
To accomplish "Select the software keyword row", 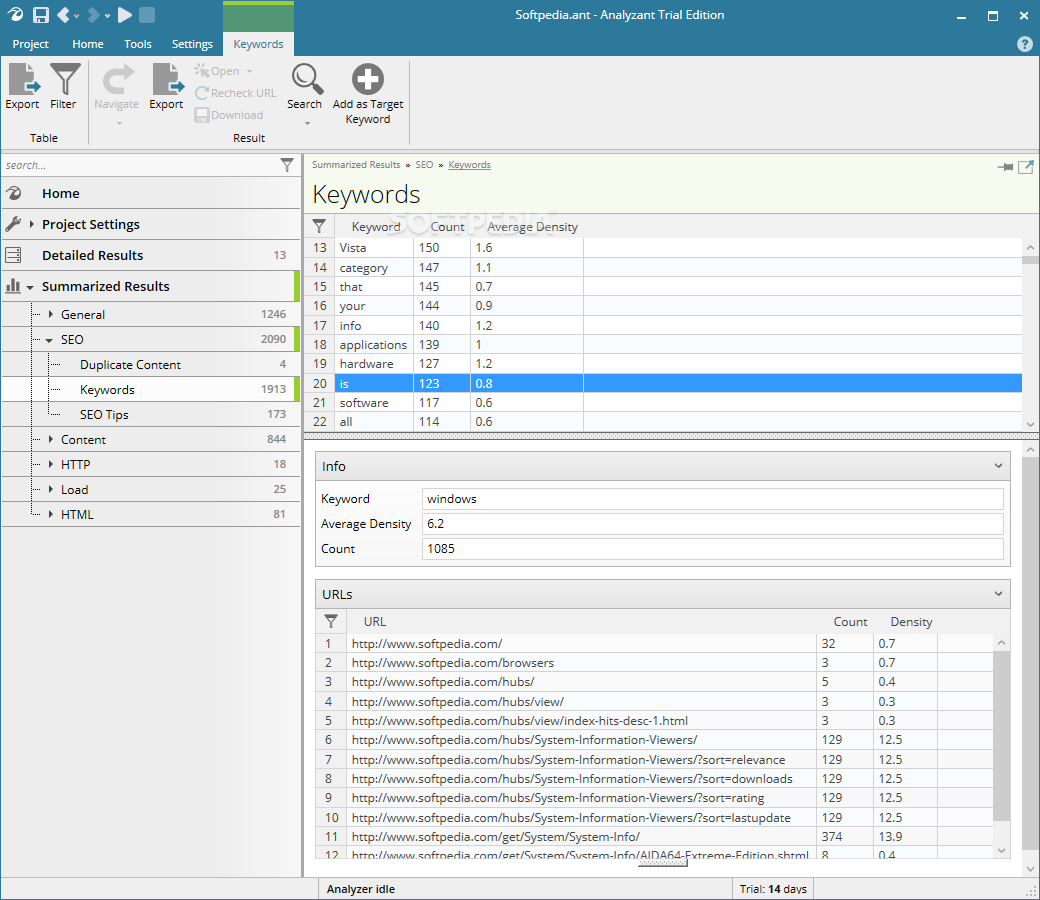I will [663, 403].
